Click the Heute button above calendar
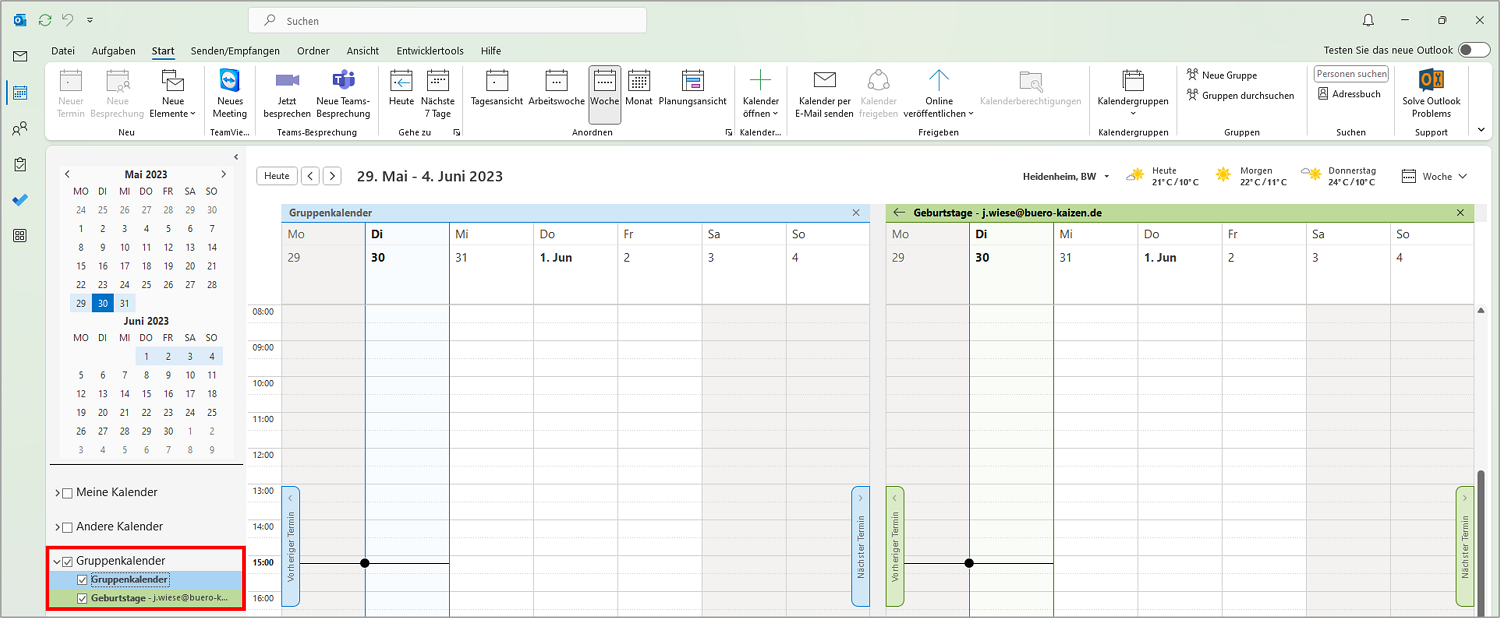 pos(277,176)
